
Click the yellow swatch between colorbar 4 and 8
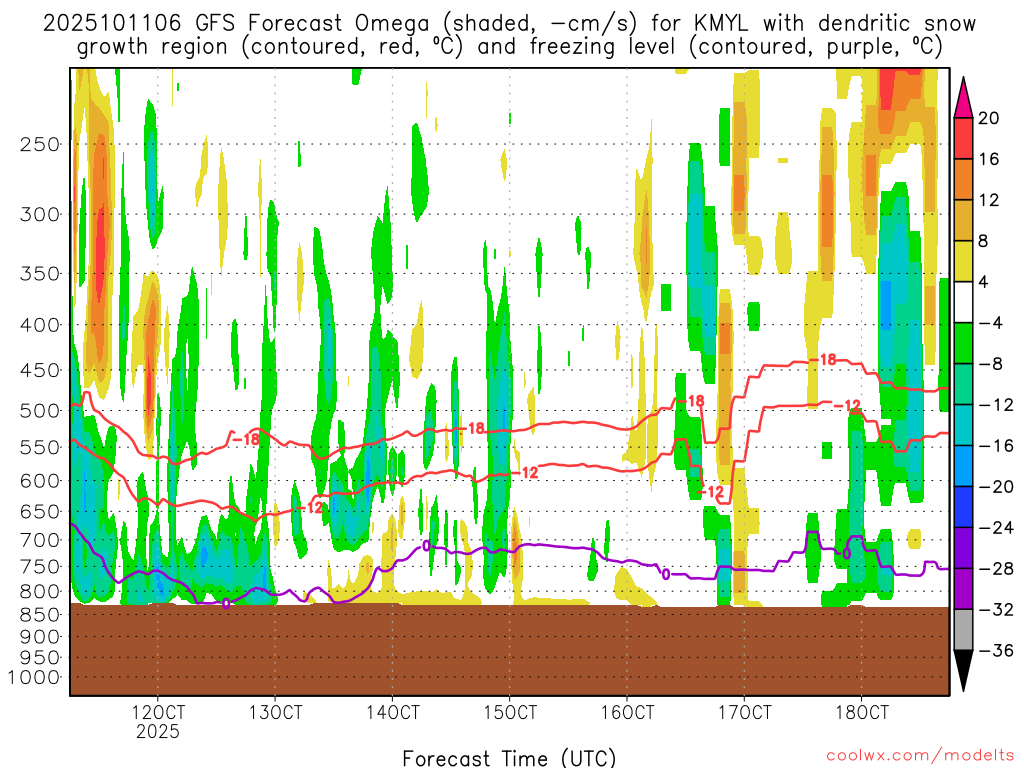tap(963, 261)
